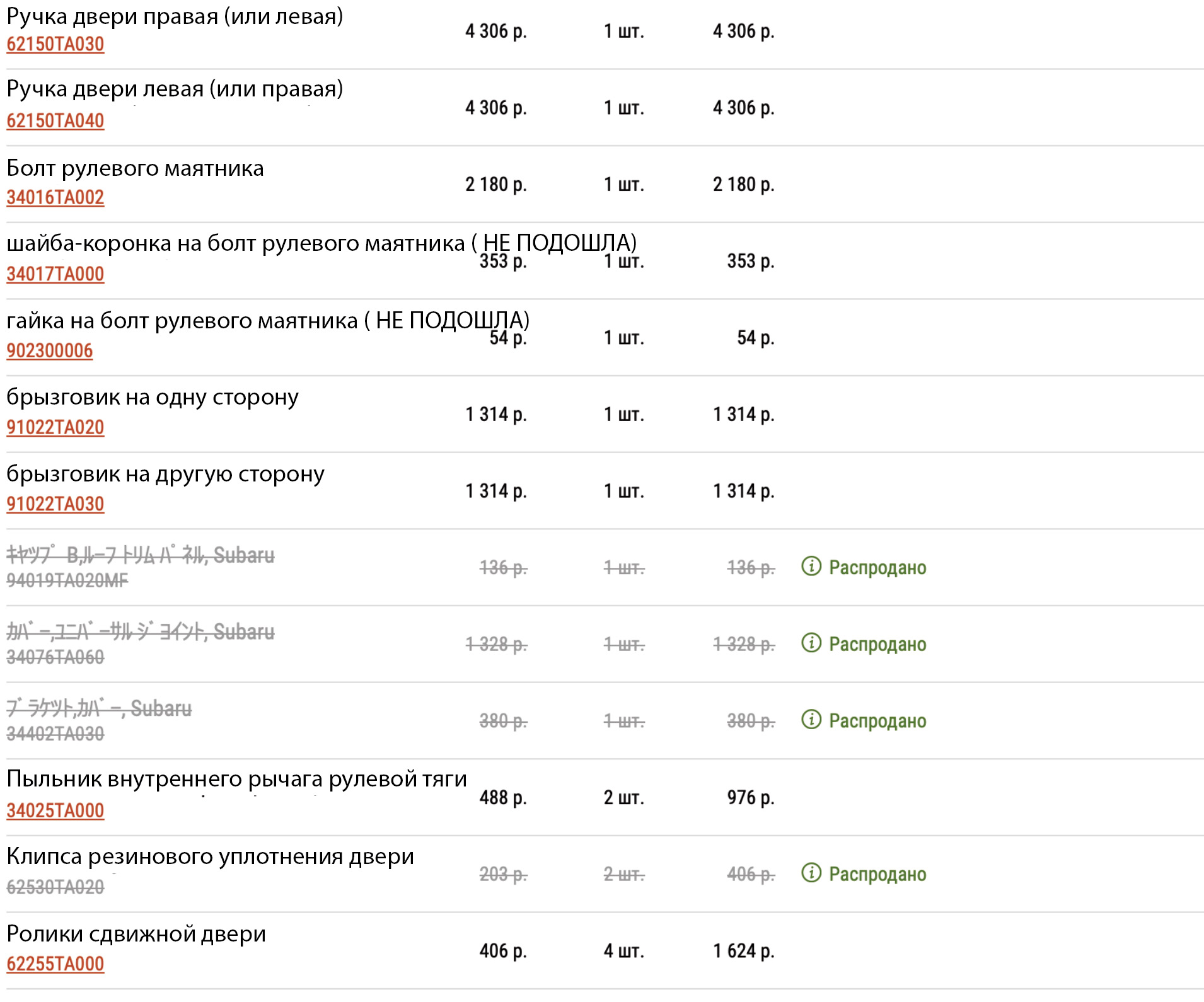Click info icon on sold-out 34076TA060 row
Viewport: 1204px width, 1002px height.
point(811,643)
